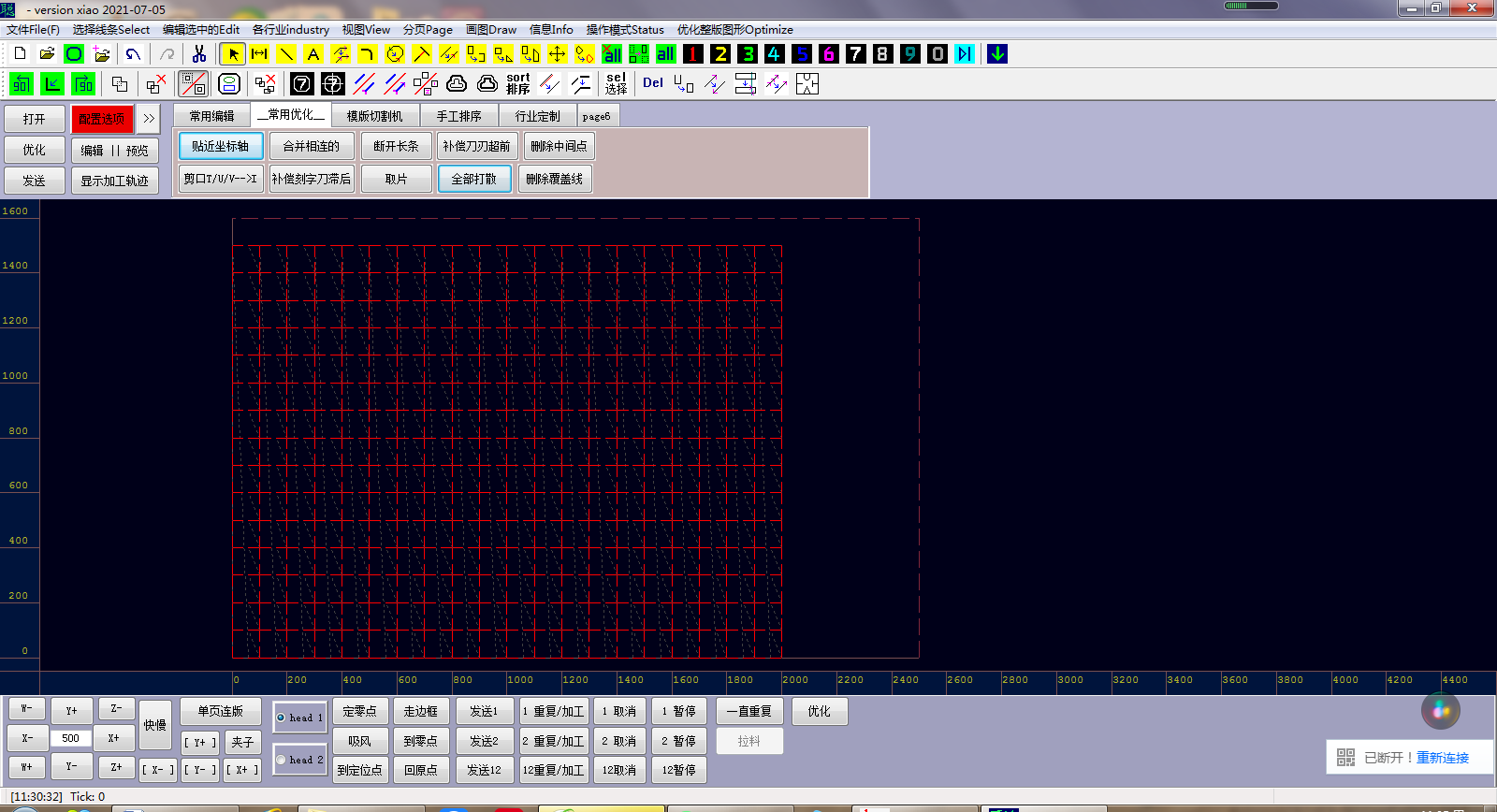This screenshot has height=812, width=1497.
Task: Click the 走边框 button
Action: pyautogui.click(x=421, y=711)
